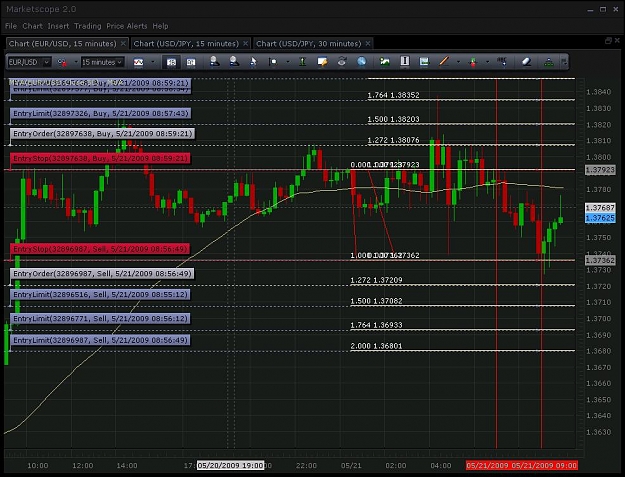Select the orange line drawing tool

(444, 62)
